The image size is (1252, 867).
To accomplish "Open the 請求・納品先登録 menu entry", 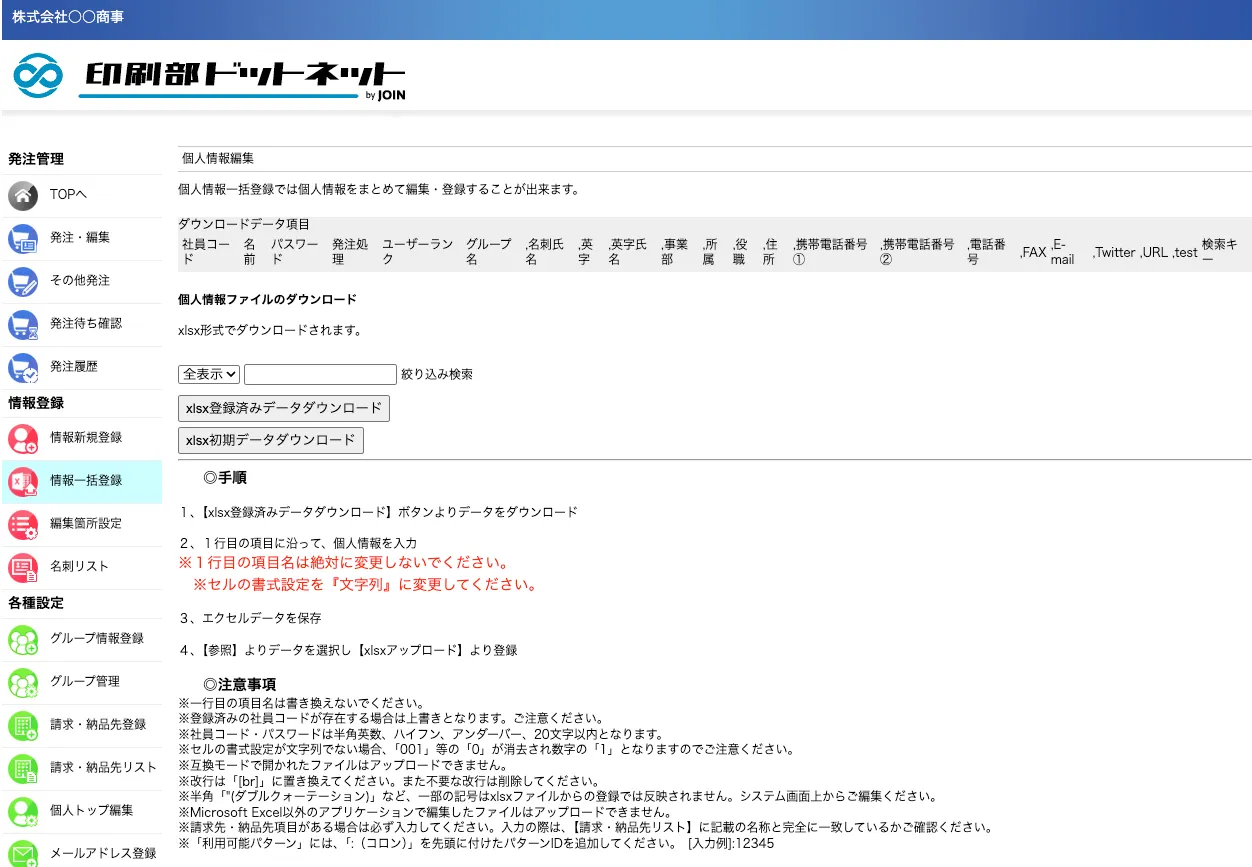I will (98, 725).
